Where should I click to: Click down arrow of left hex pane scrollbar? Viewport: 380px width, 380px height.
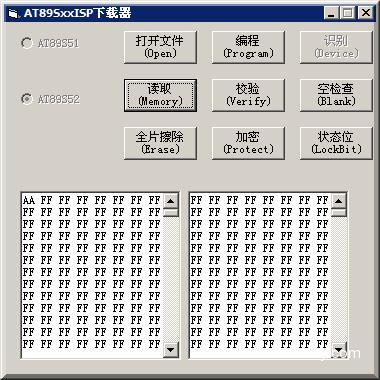coord(171,350)
